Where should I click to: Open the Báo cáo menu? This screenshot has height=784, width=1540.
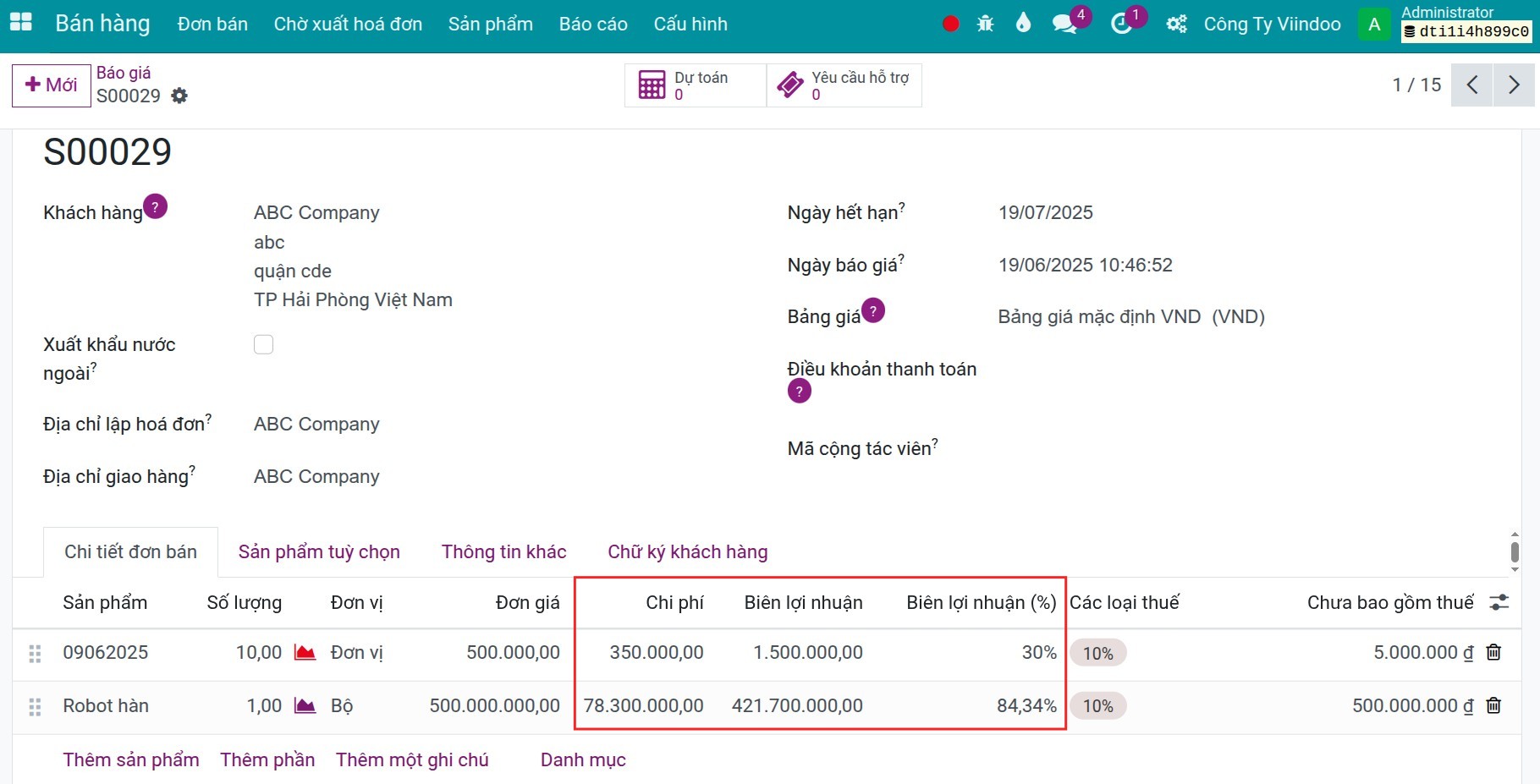592,25
